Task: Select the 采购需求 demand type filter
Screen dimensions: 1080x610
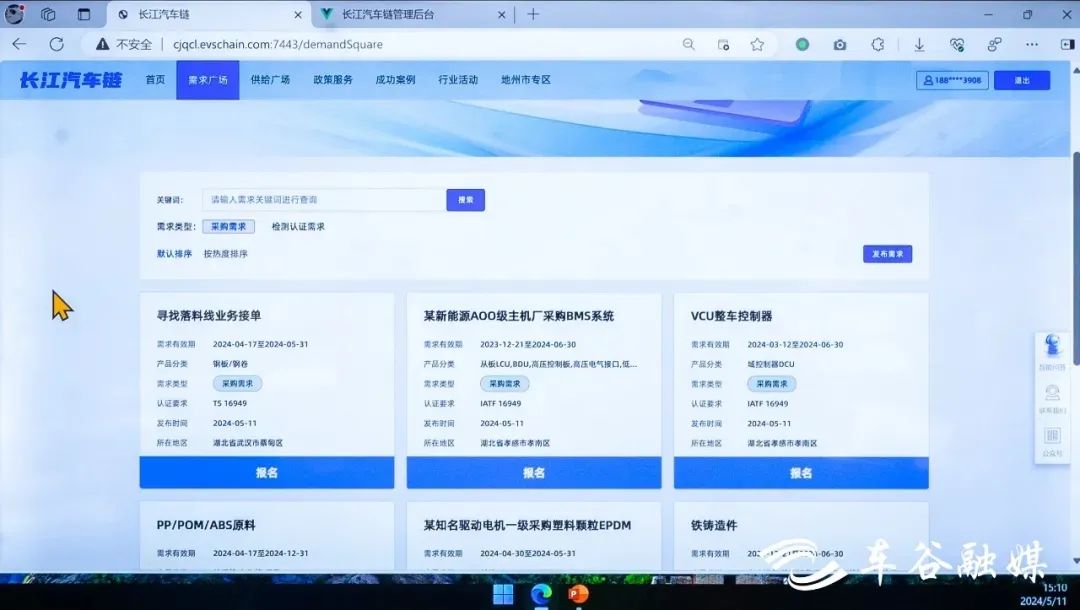Action: click(x=228, y=227)
